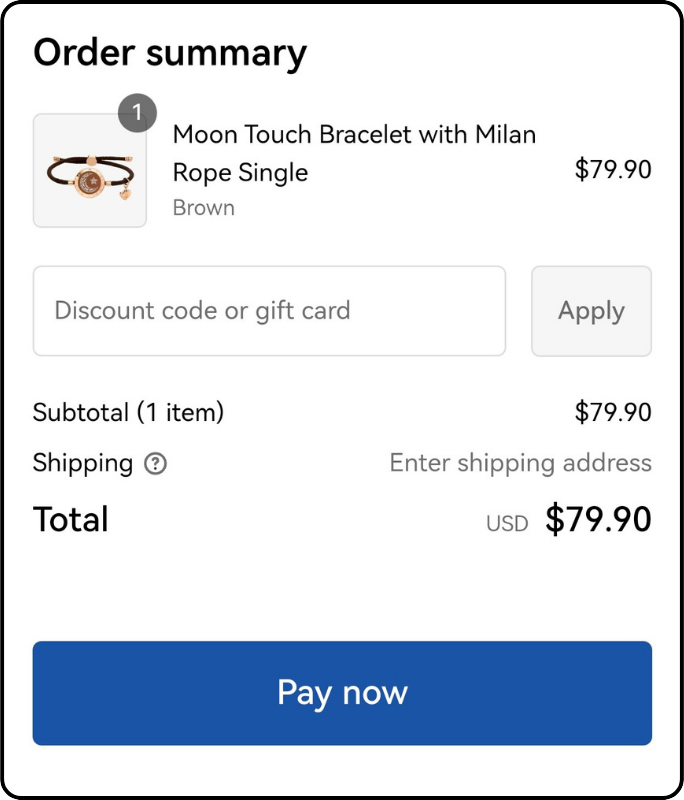Click the bold total amount $79.90
Screen dimensions: 684x800
tap(598, 519)
